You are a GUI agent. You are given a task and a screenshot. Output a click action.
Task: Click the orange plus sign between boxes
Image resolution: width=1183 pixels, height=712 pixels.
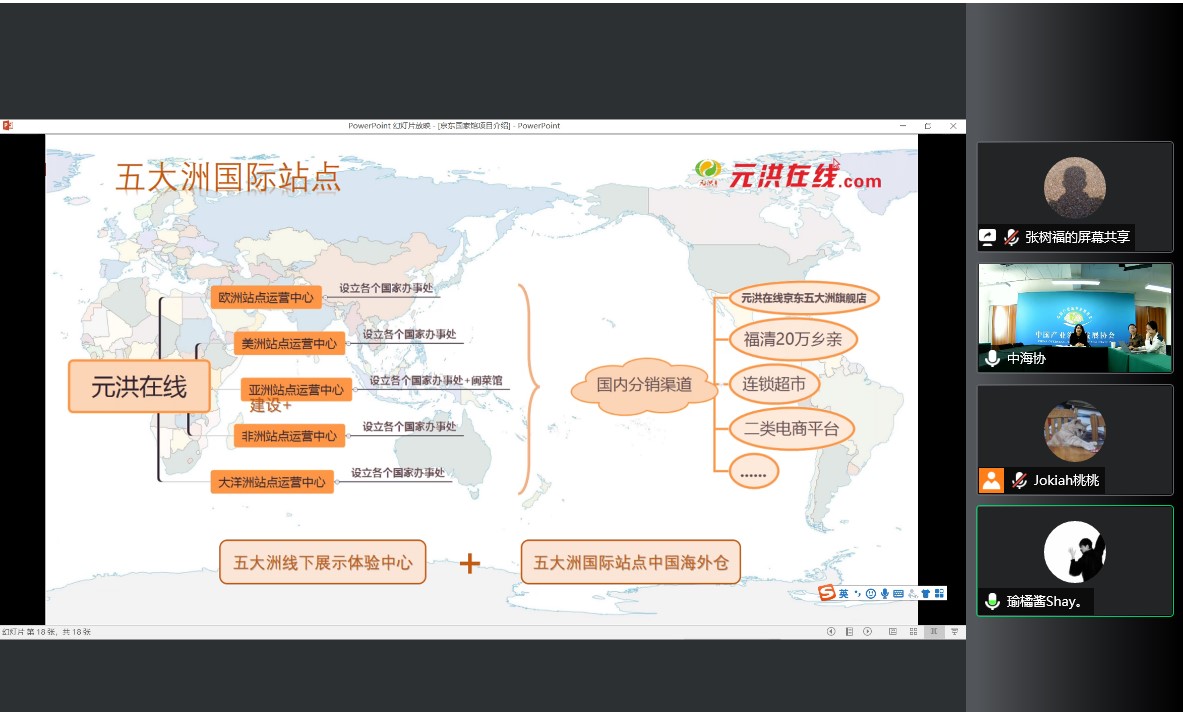pyautogui.click(x=470, y=563)
